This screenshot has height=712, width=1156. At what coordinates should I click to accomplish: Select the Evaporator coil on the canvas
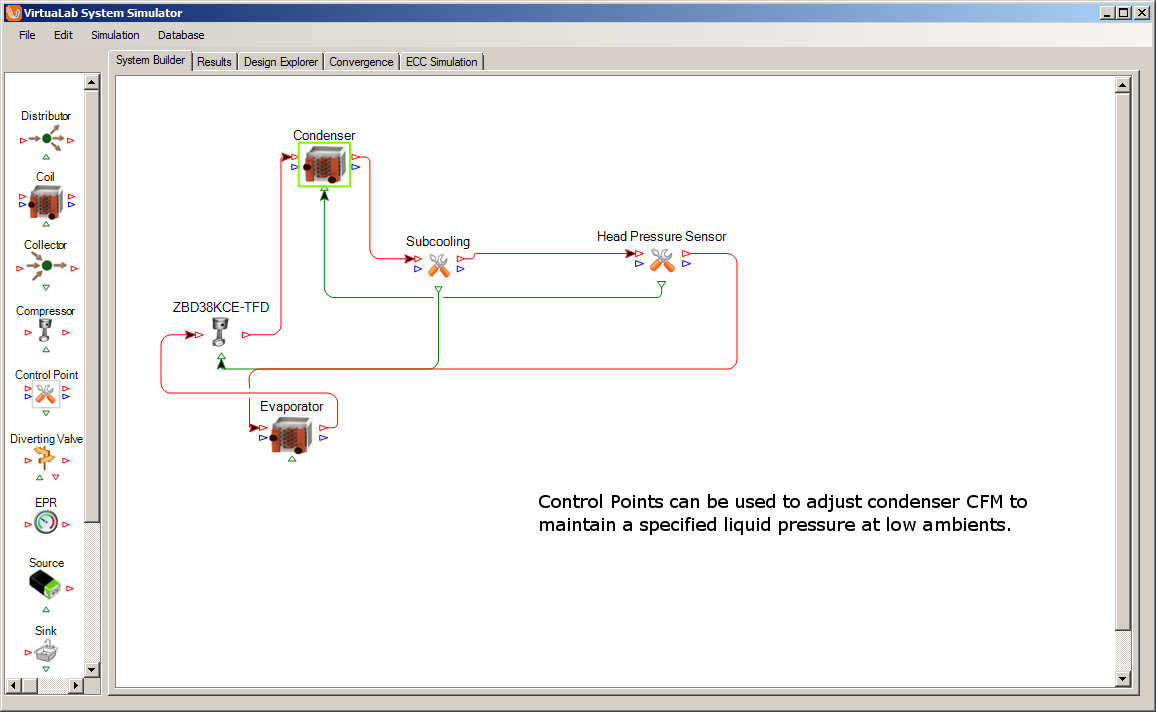(291, 435)
